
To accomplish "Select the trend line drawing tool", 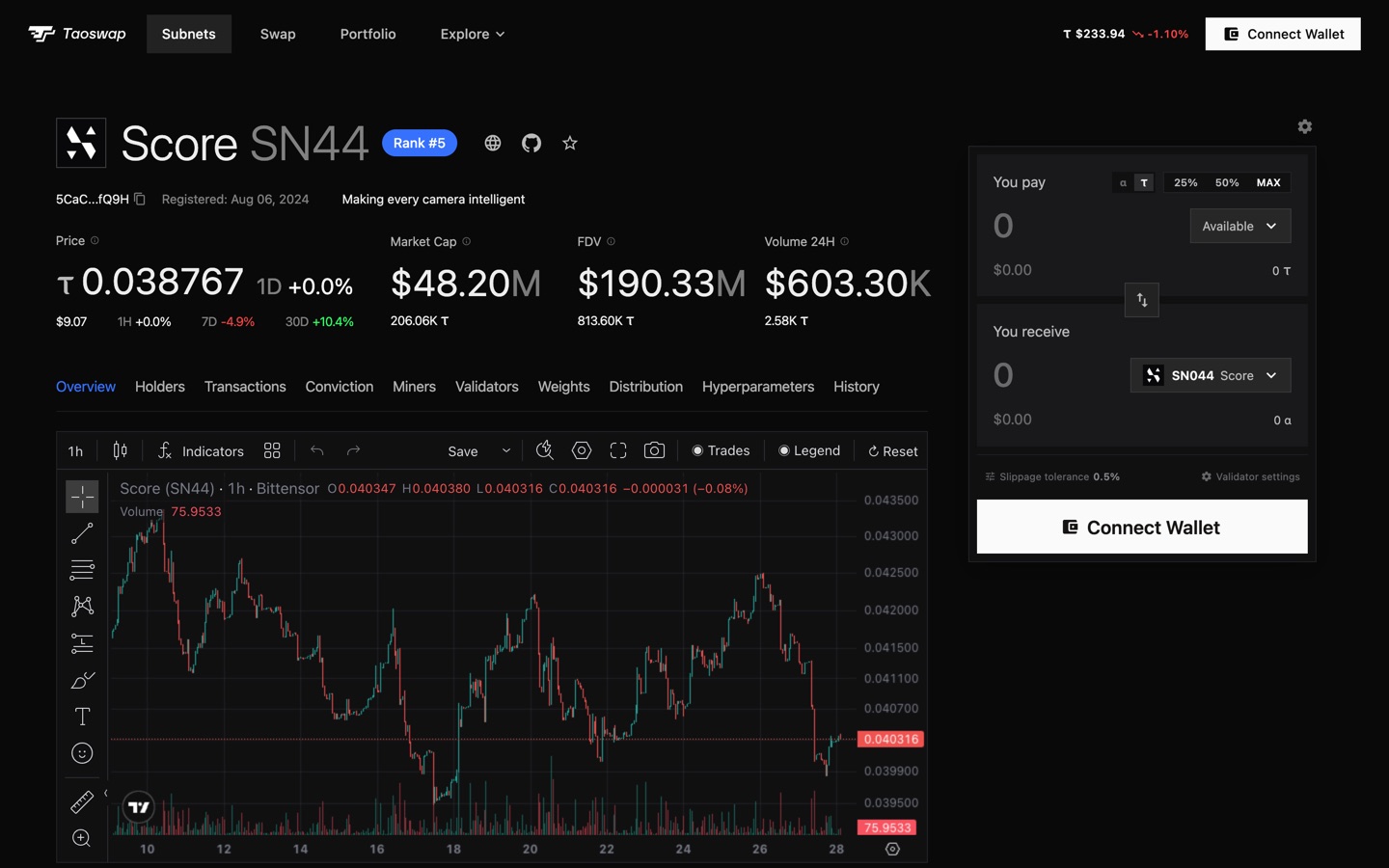I will 82,533.
